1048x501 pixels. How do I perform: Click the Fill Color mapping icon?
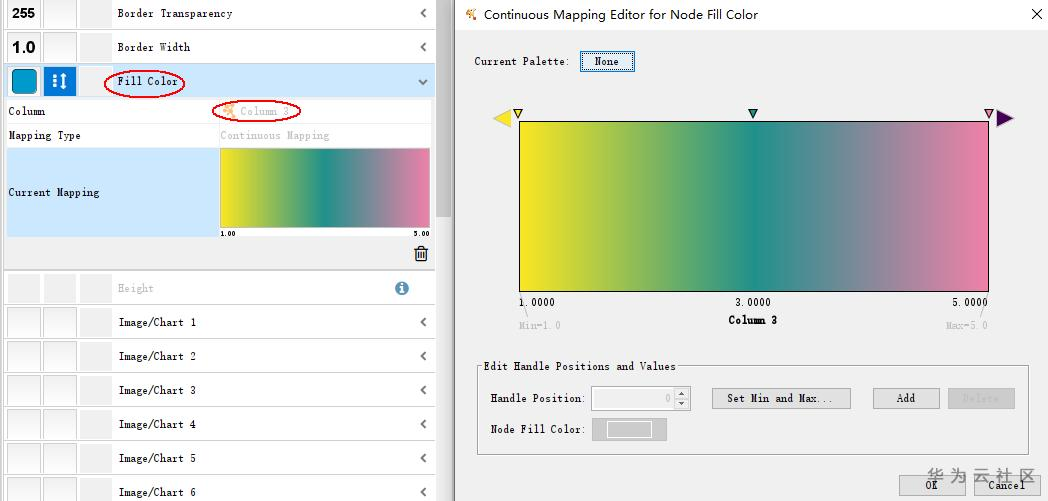[59, 81]
